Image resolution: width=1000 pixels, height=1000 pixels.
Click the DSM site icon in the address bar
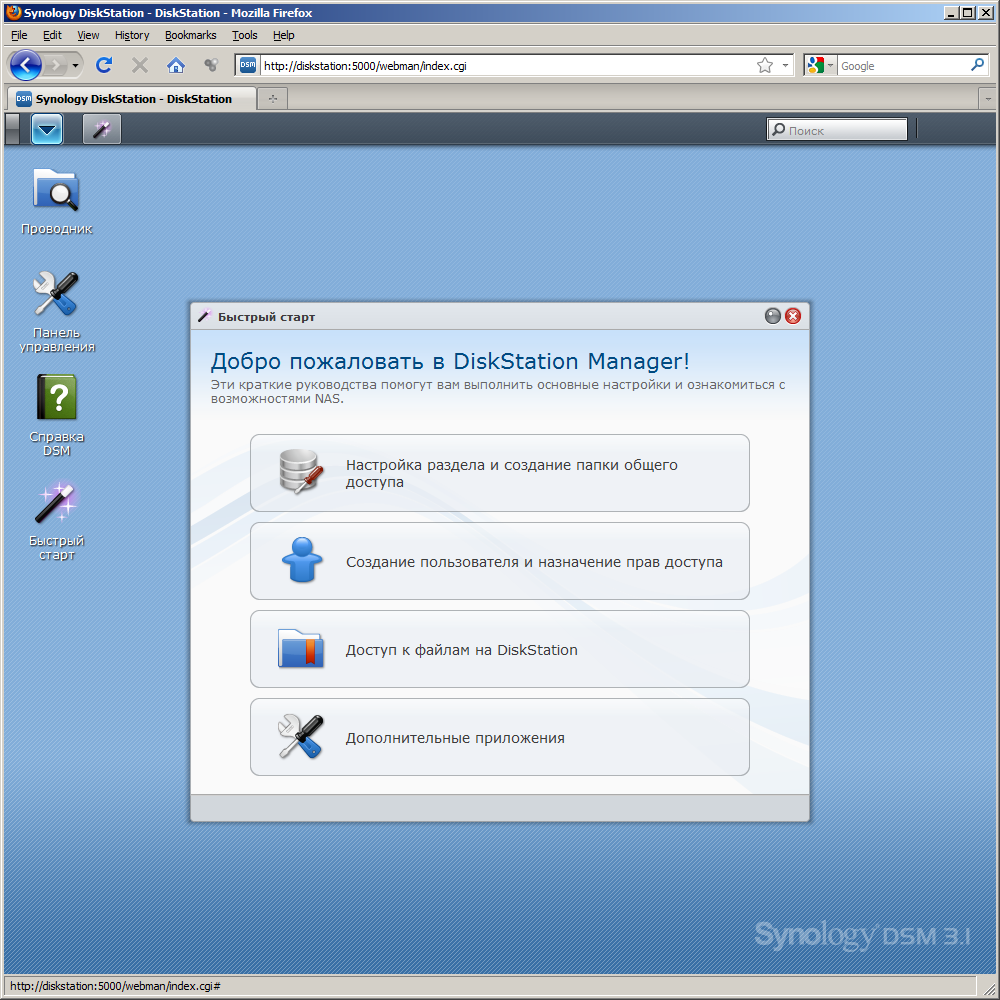point(248,65)
